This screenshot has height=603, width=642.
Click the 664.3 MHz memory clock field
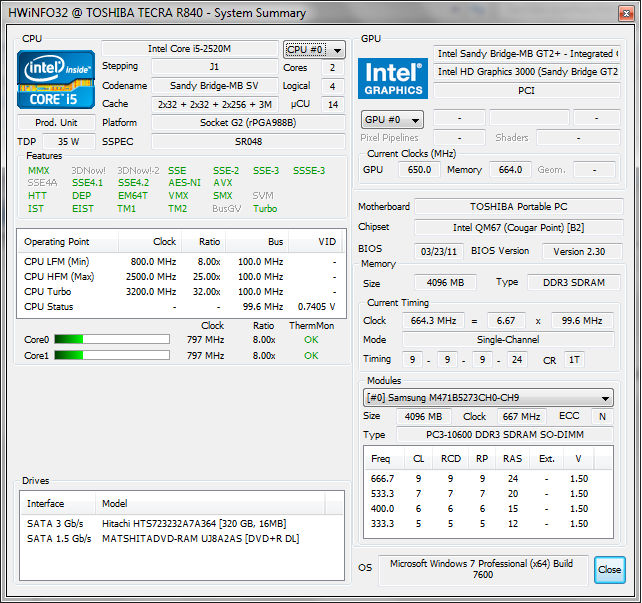433,321
